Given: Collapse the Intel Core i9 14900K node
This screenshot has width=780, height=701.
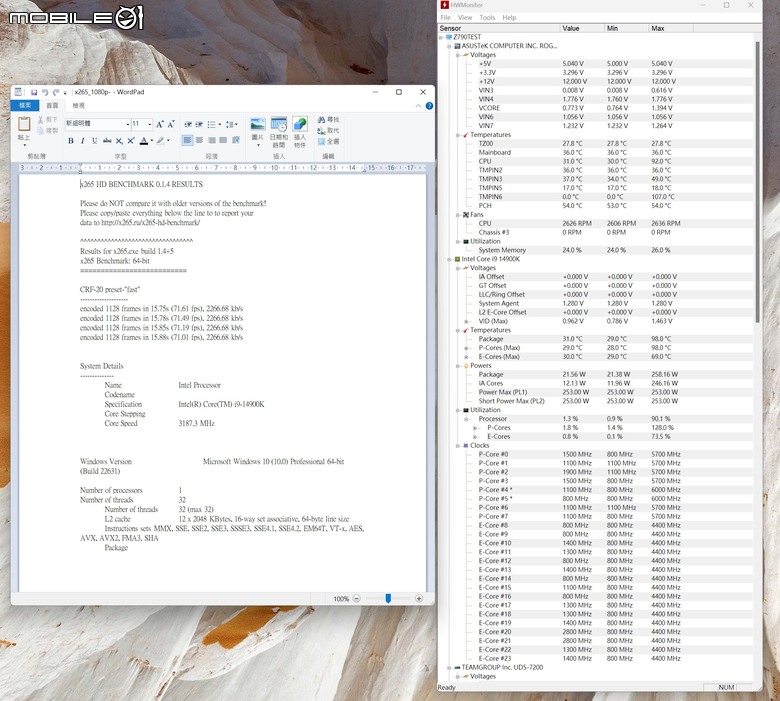Looking at the screenshot, I should point(449,259).
